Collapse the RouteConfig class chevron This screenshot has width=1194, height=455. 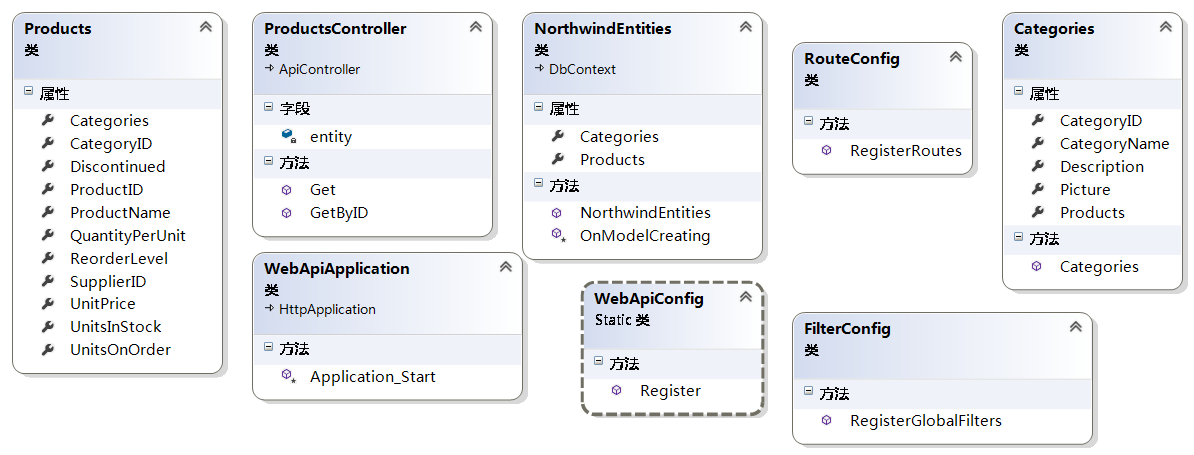click(x=956, y=57)
